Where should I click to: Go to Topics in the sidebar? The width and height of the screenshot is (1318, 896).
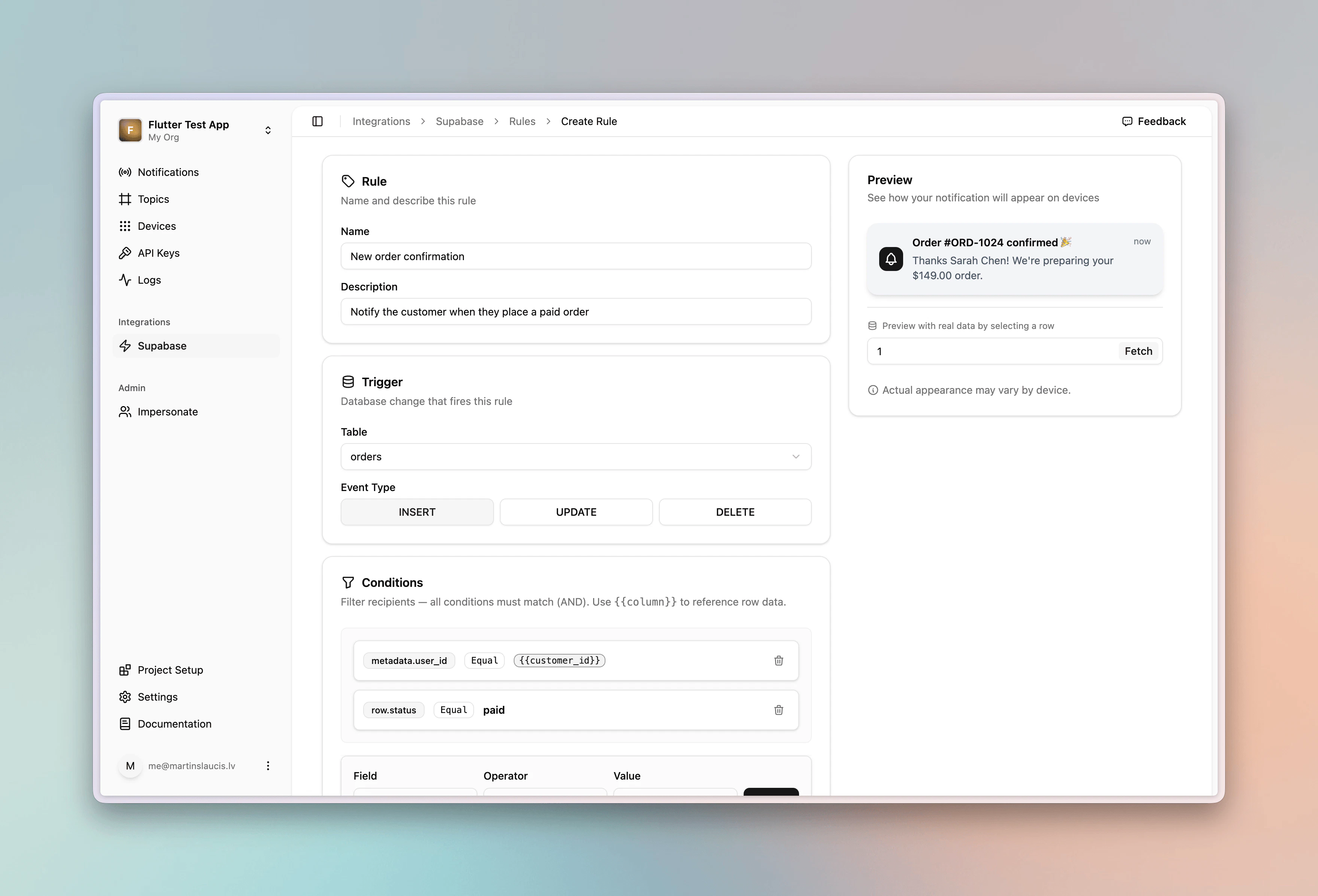pyautogui.click(x=196, y=199)
